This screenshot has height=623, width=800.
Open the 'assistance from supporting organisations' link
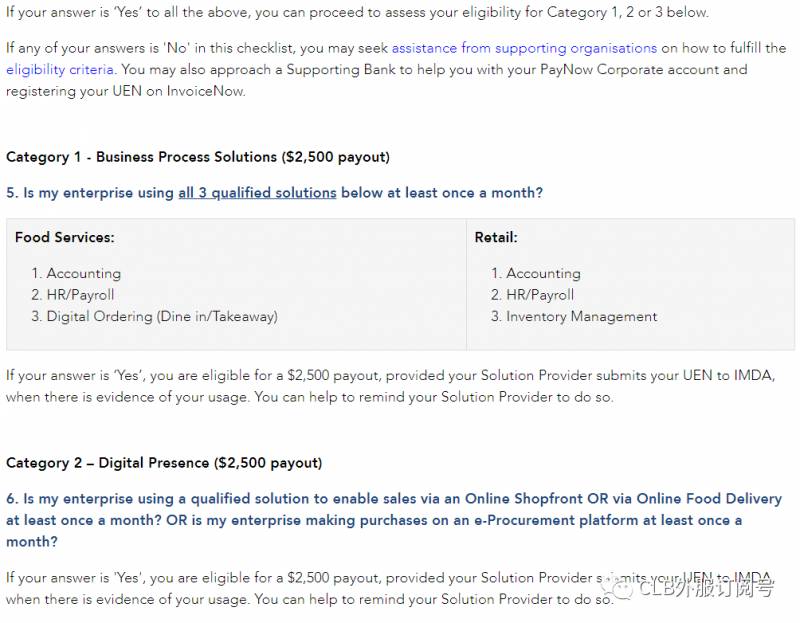524,48
